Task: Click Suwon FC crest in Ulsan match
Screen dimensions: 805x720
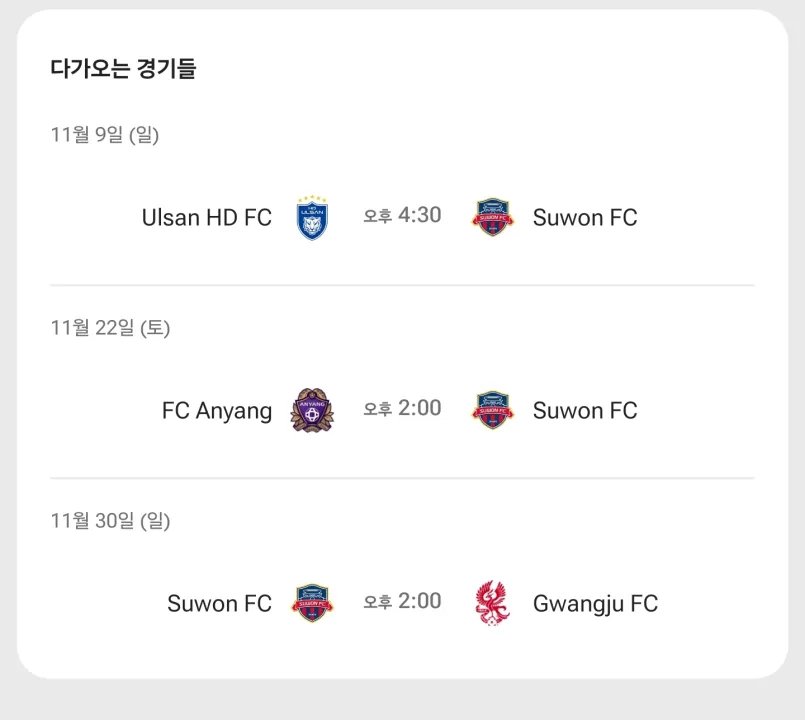Action: pyautogui.click(x=493, y=217)
